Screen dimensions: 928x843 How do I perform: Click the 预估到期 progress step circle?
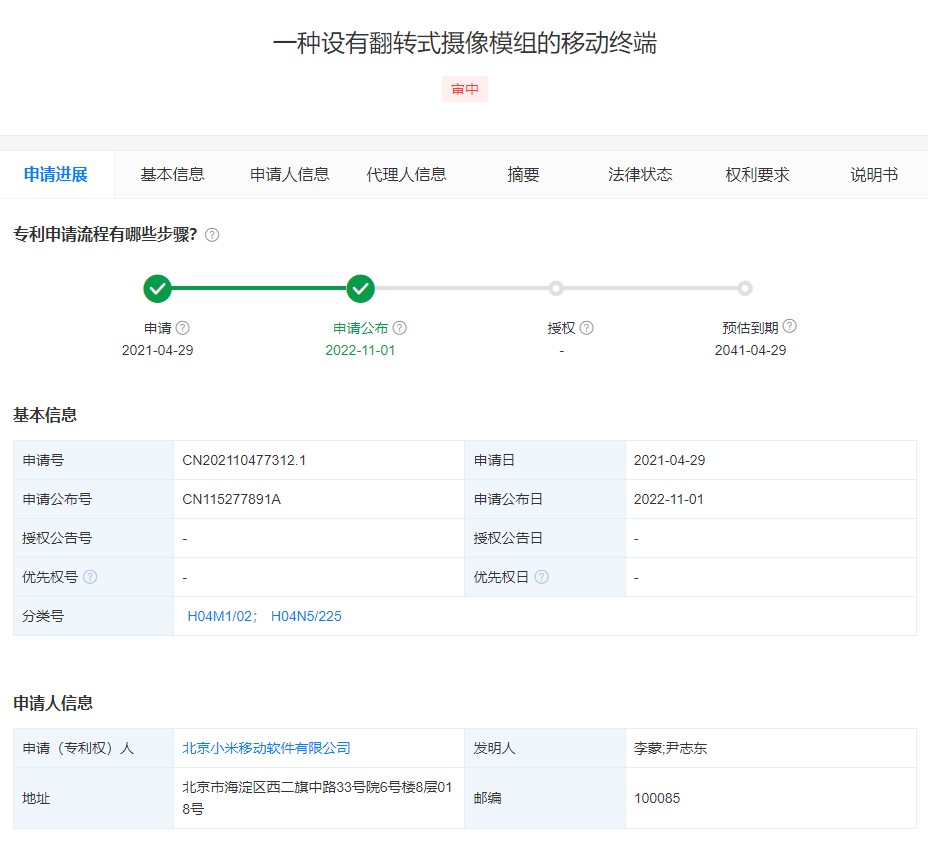click(x=745, y=289)
